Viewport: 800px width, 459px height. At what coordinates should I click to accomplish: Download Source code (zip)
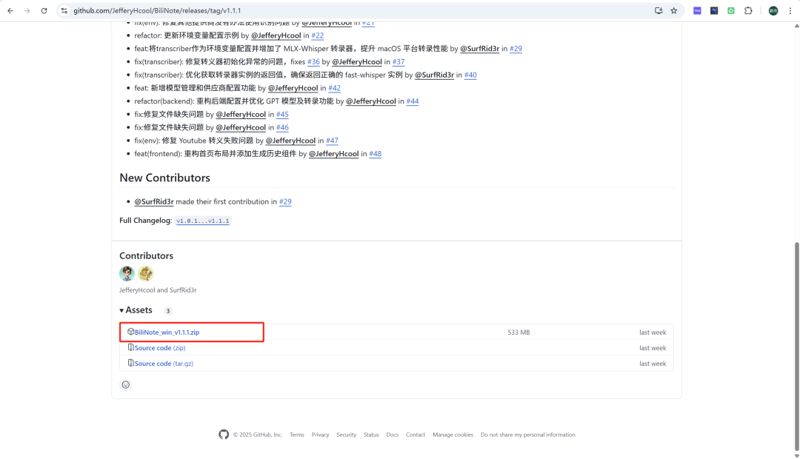click(160, 348)
